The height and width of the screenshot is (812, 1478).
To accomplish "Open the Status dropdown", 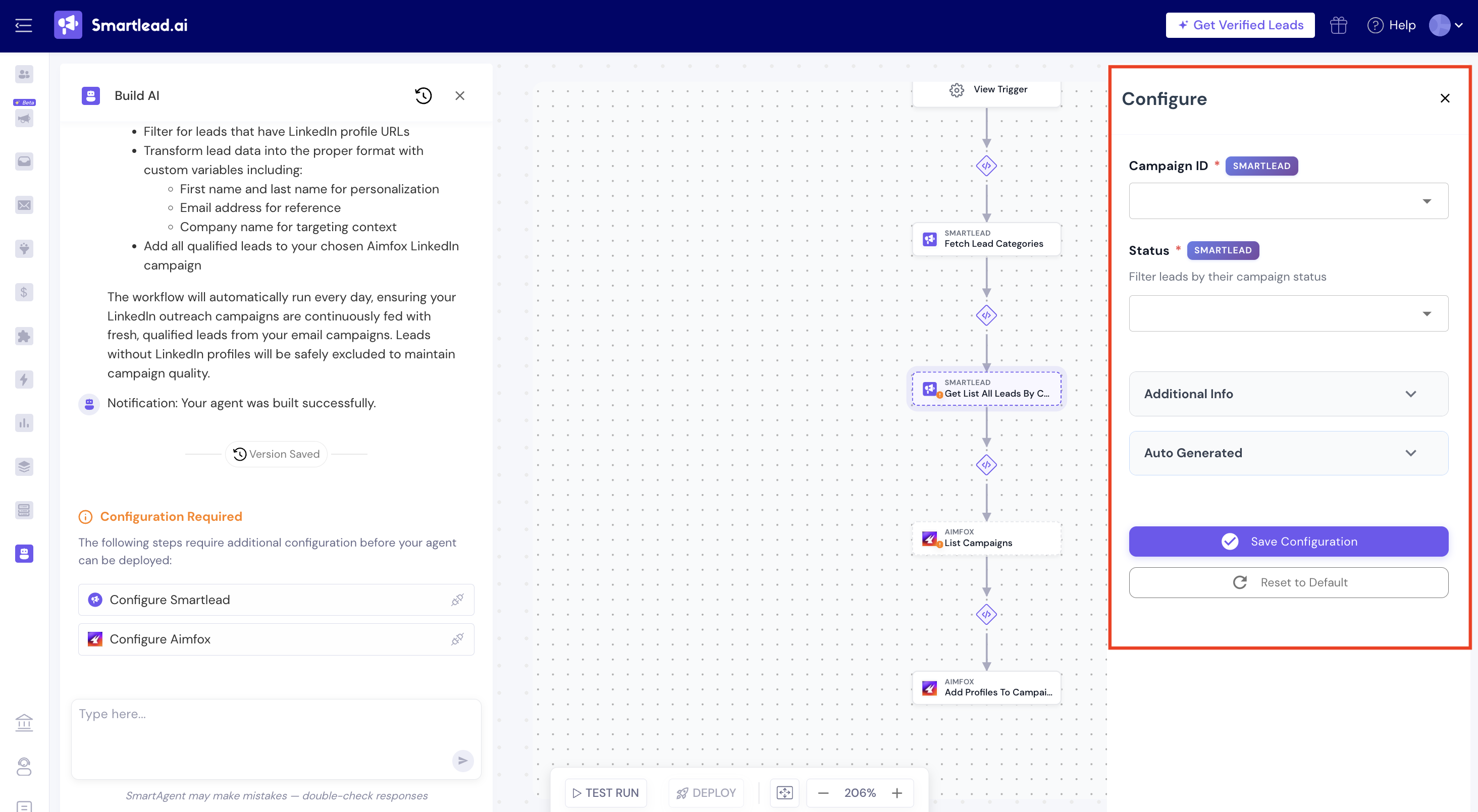I will (x=1288, y=314).
